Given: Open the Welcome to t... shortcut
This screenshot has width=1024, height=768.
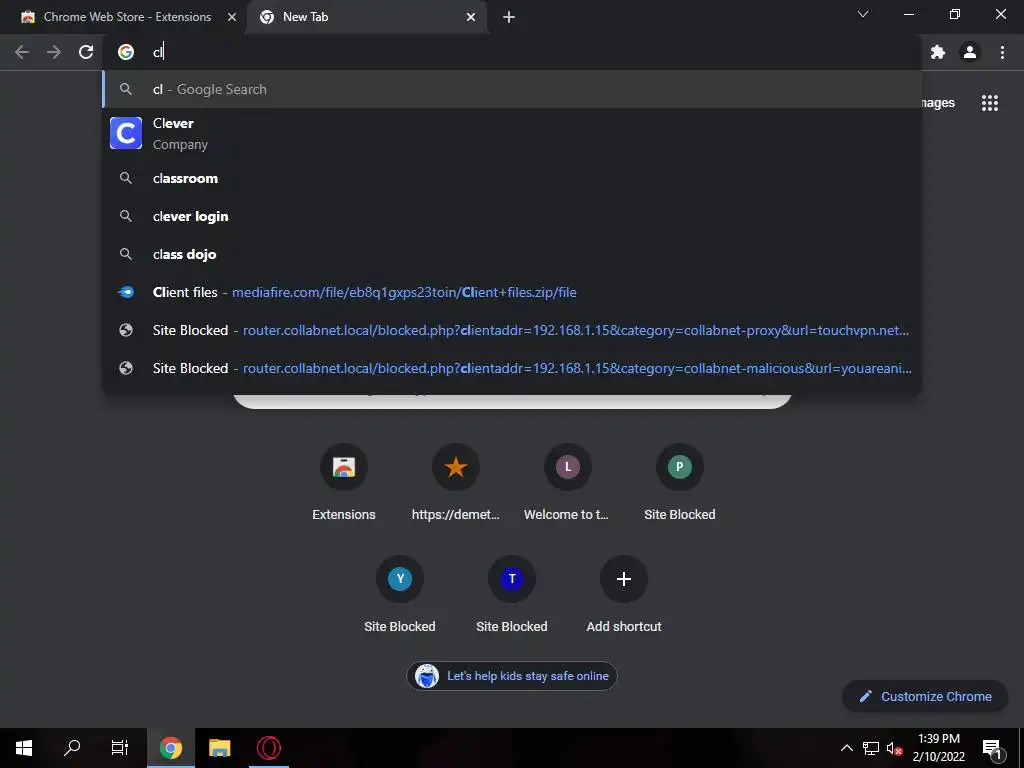Looking at the screenshot, I should click(x=567, y=482).
